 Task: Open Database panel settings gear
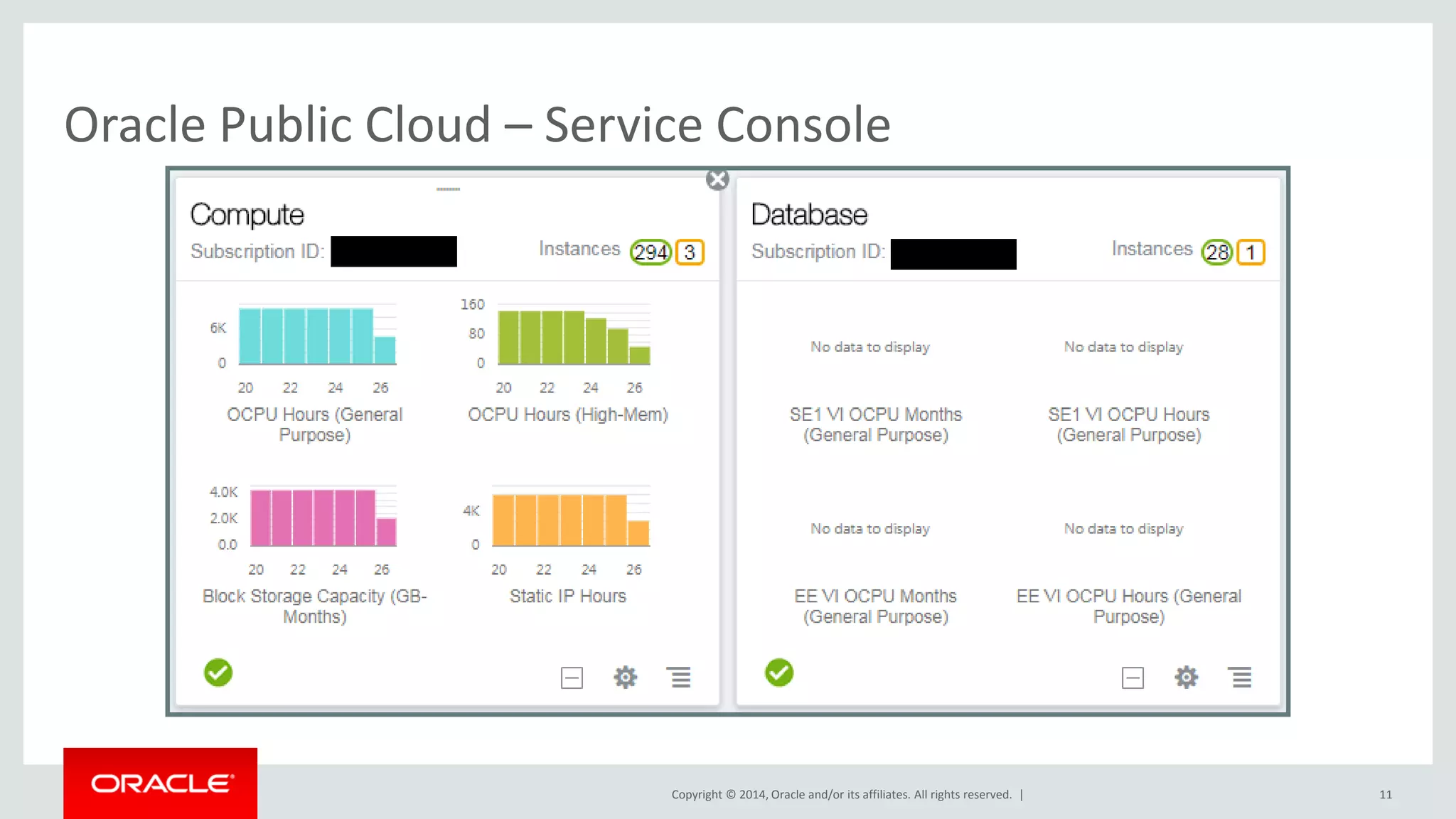point(1187,677)
